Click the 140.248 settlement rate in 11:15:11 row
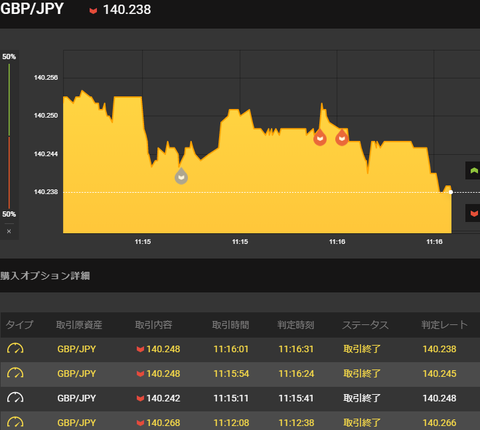This screenshot has height=430, width=480. (439, 398)
